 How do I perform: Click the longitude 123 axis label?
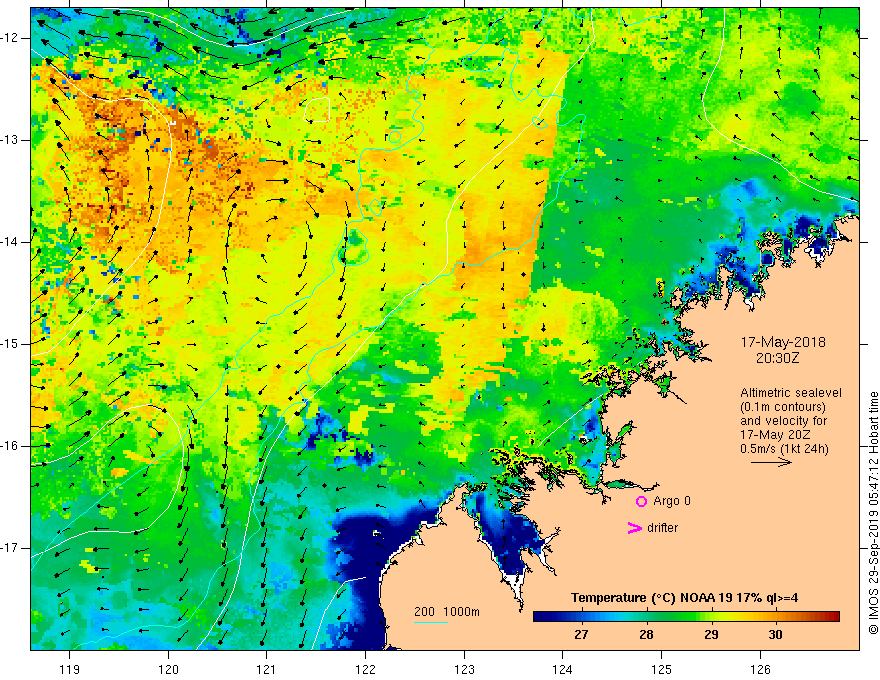[x=464, y=669]
